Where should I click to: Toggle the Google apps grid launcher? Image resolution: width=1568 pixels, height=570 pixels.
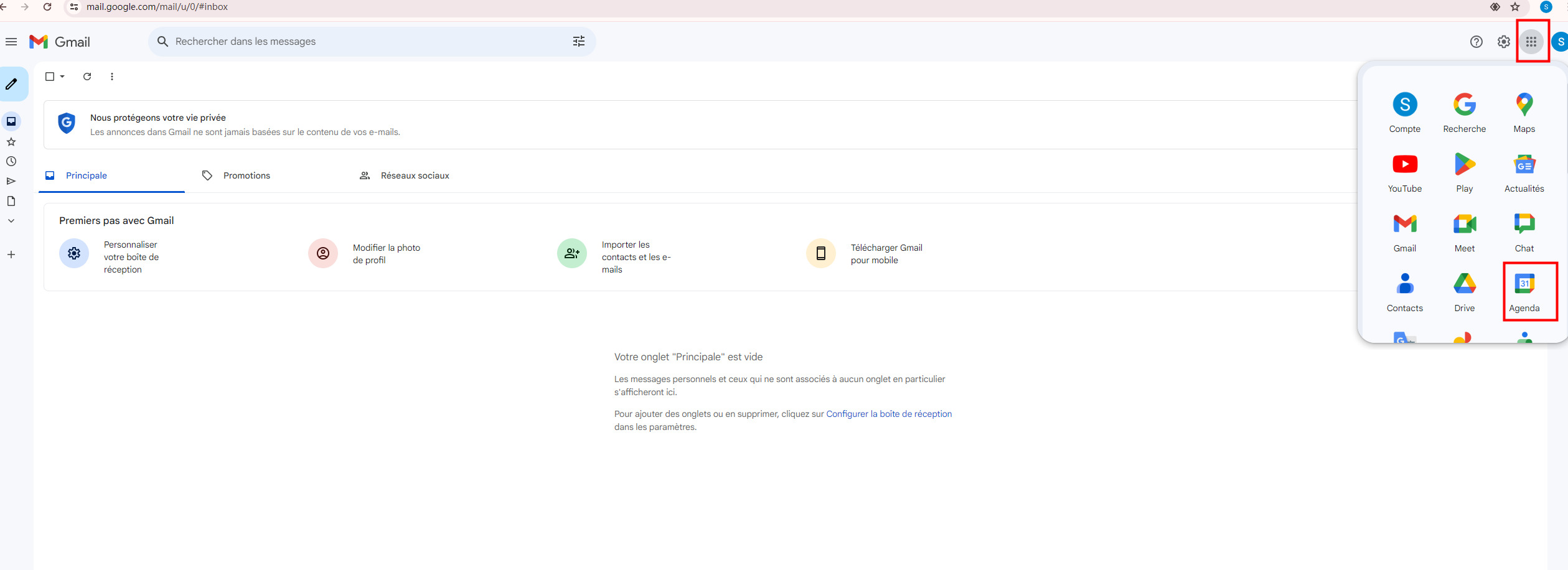pos(1531,42)
